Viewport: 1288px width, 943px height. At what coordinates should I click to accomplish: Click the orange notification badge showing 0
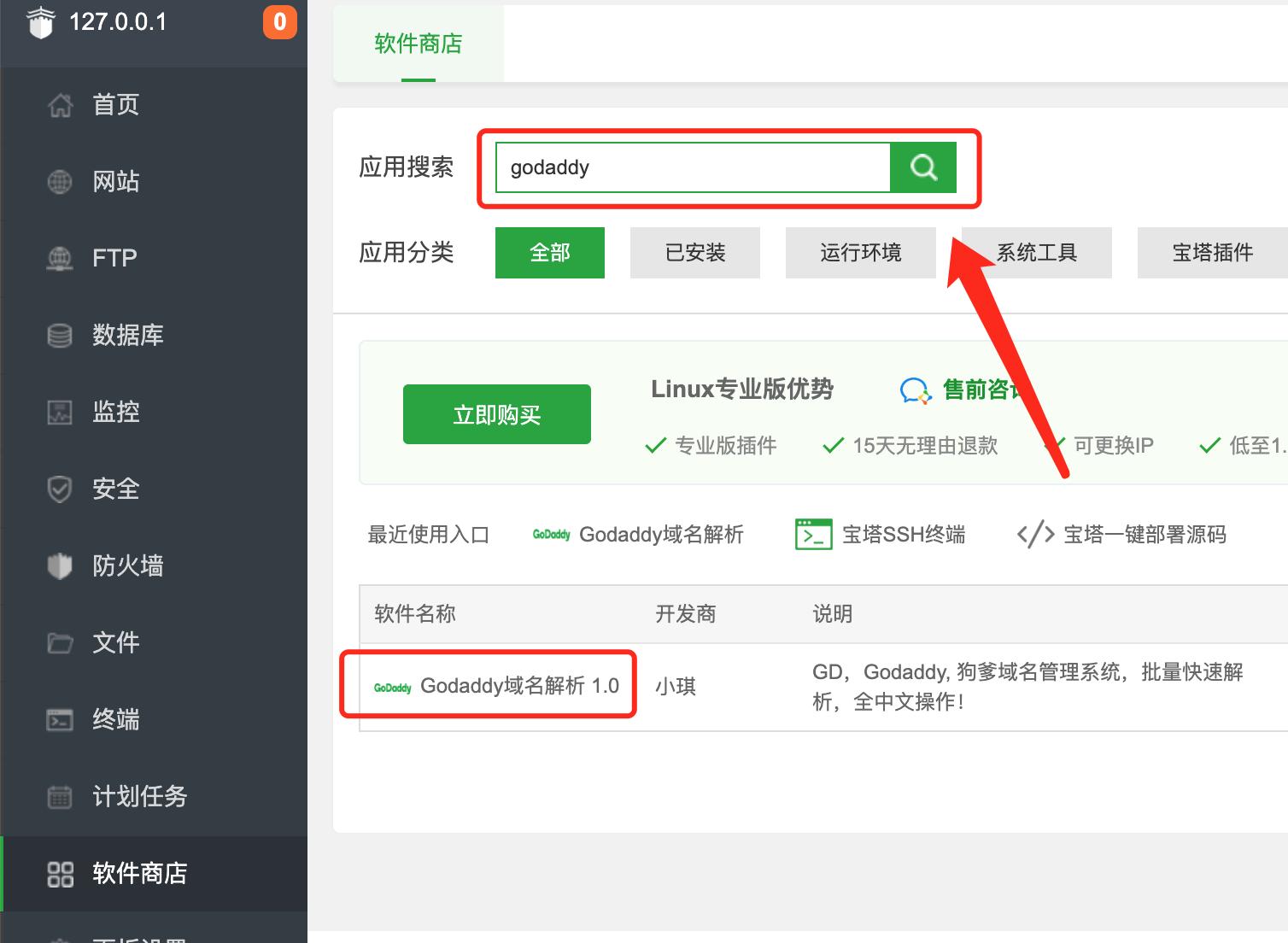tap(279, 22)
